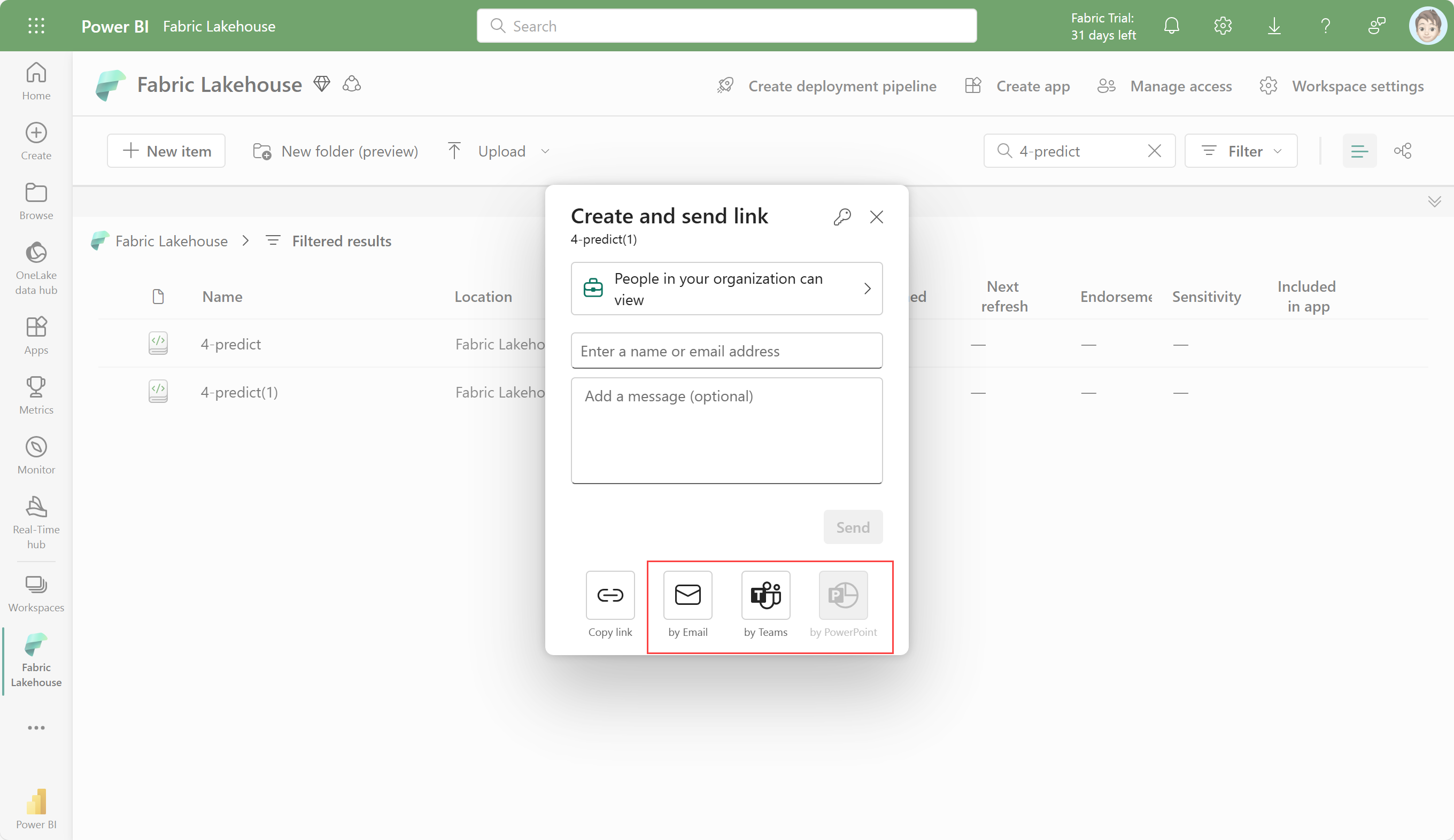Click the feedback icon in header

[1376, 26]
